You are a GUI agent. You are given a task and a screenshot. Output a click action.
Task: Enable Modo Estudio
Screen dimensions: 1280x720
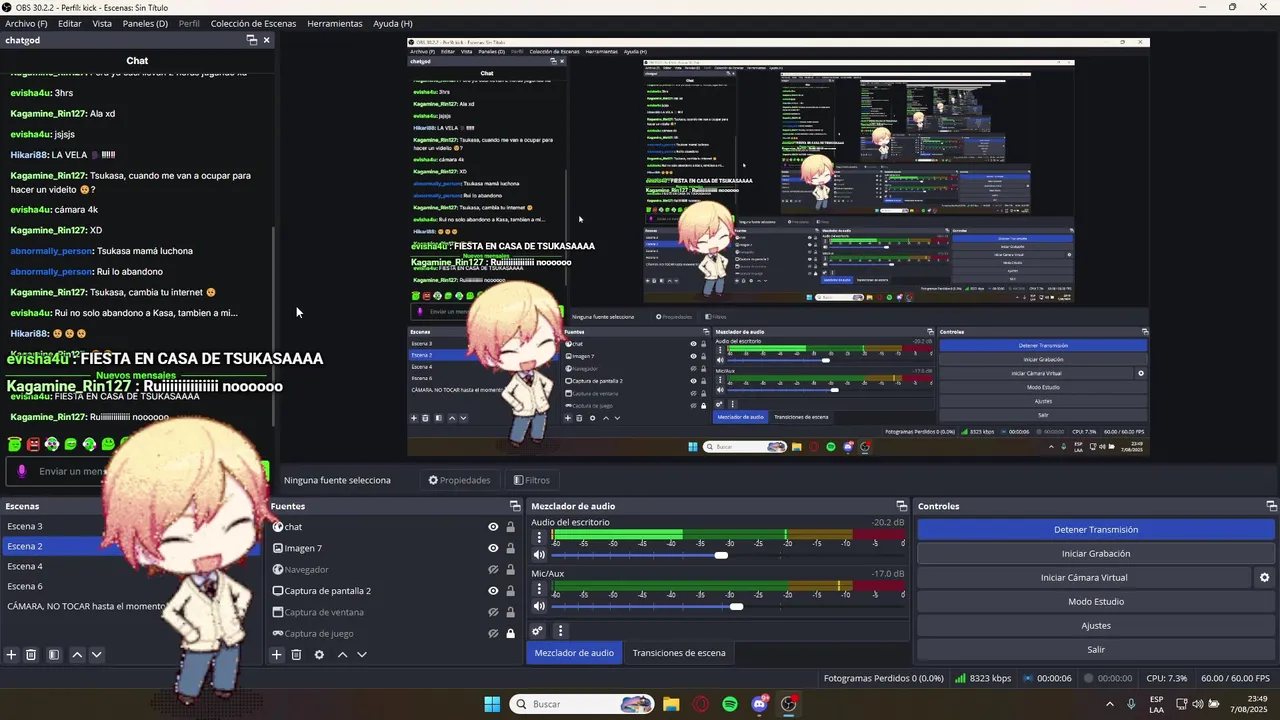[x=1096, y=602]
